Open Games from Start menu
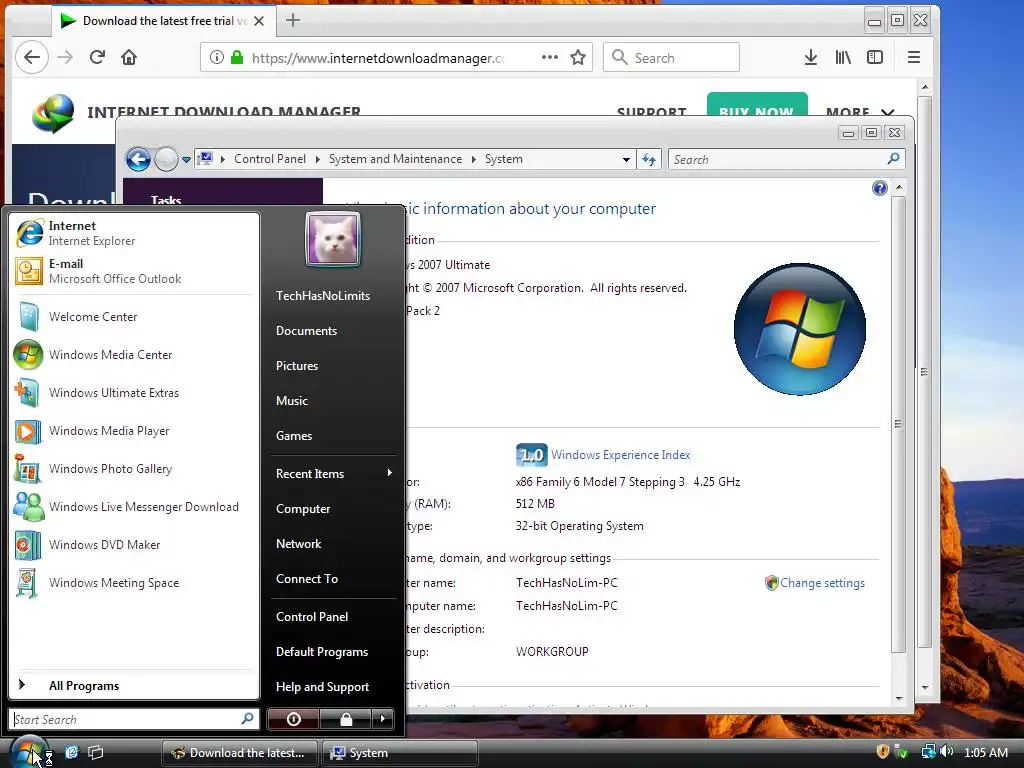The image size is (1024, 768). pyautogui.click(x=294, y=436)
